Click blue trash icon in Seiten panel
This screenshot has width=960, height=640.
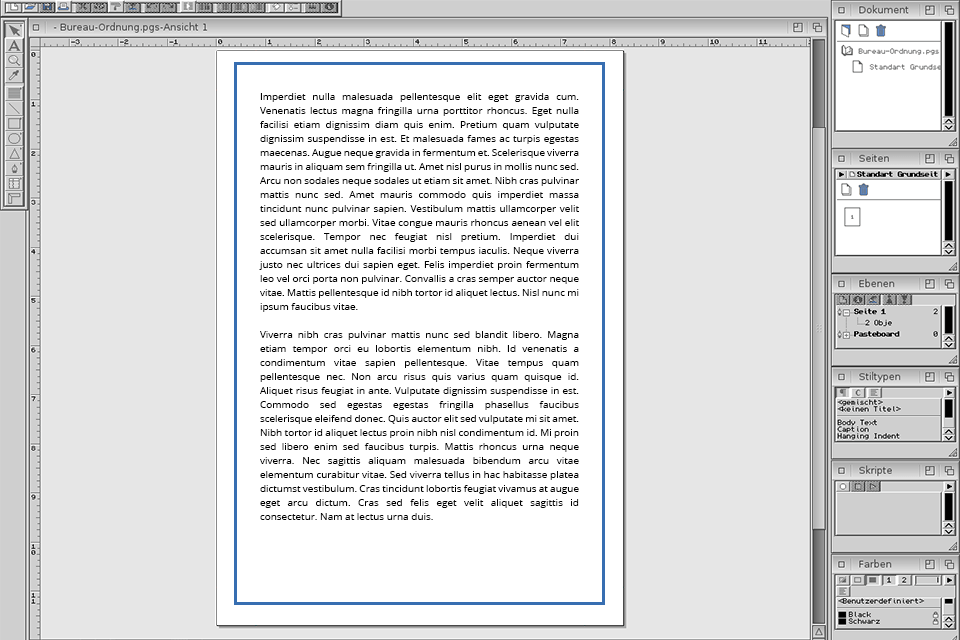864,190
